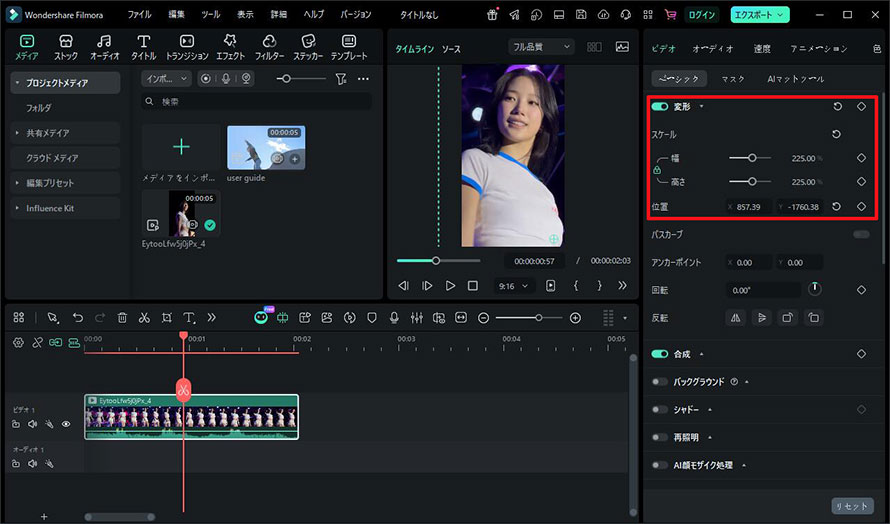The height and width of the screenshot is (524, 890).
Task: Click the filter icon in media panel
Action: [341, 79]
